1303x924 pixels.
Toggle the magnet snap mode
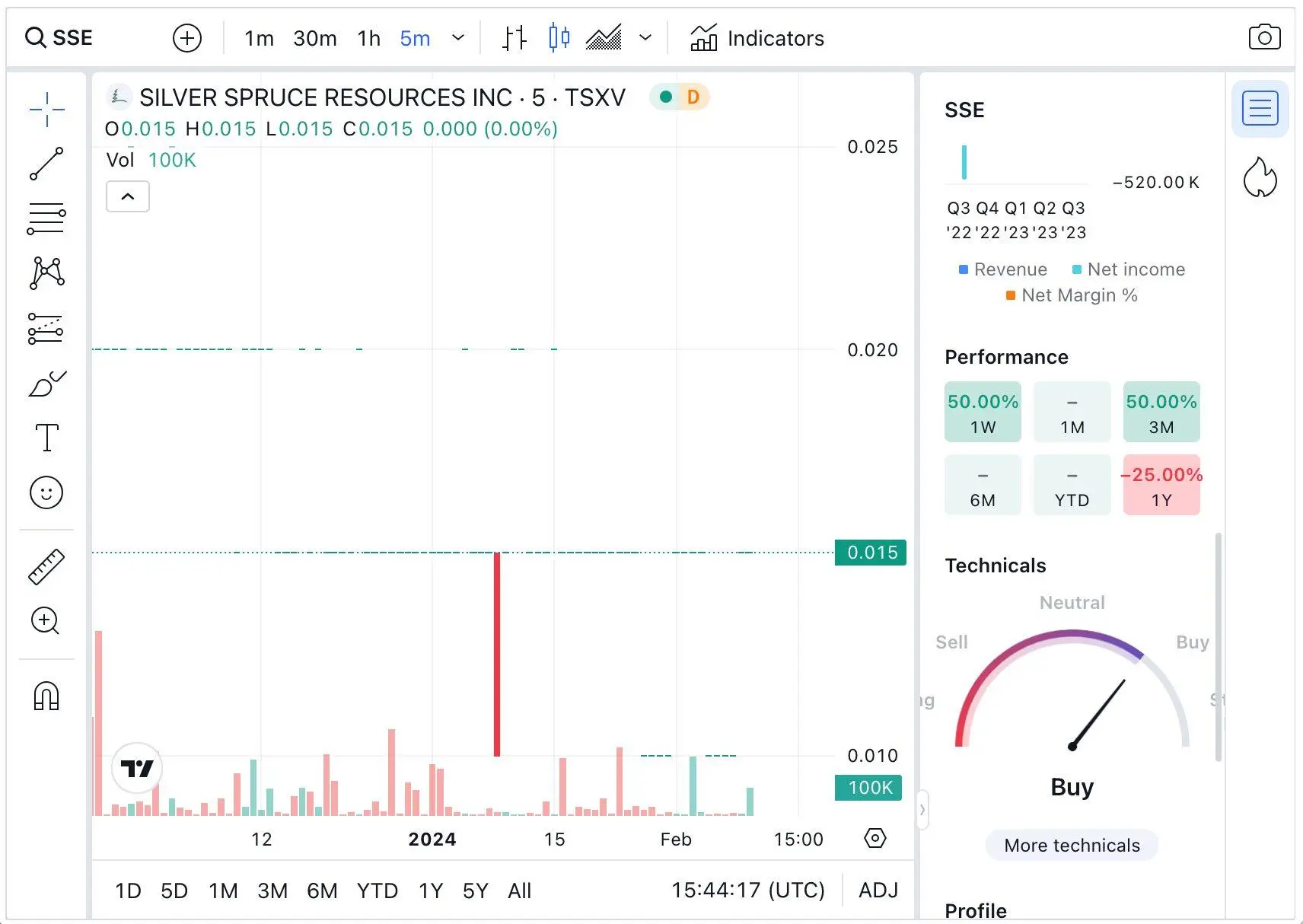(46, 696)
